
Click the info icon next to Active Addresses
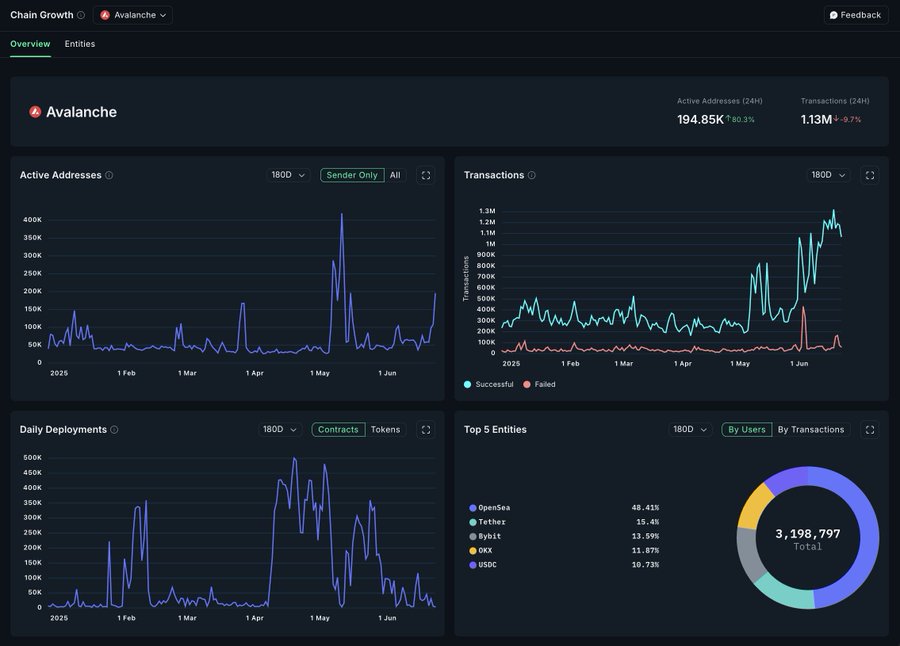pyautogui.click(x=109, y=175)
